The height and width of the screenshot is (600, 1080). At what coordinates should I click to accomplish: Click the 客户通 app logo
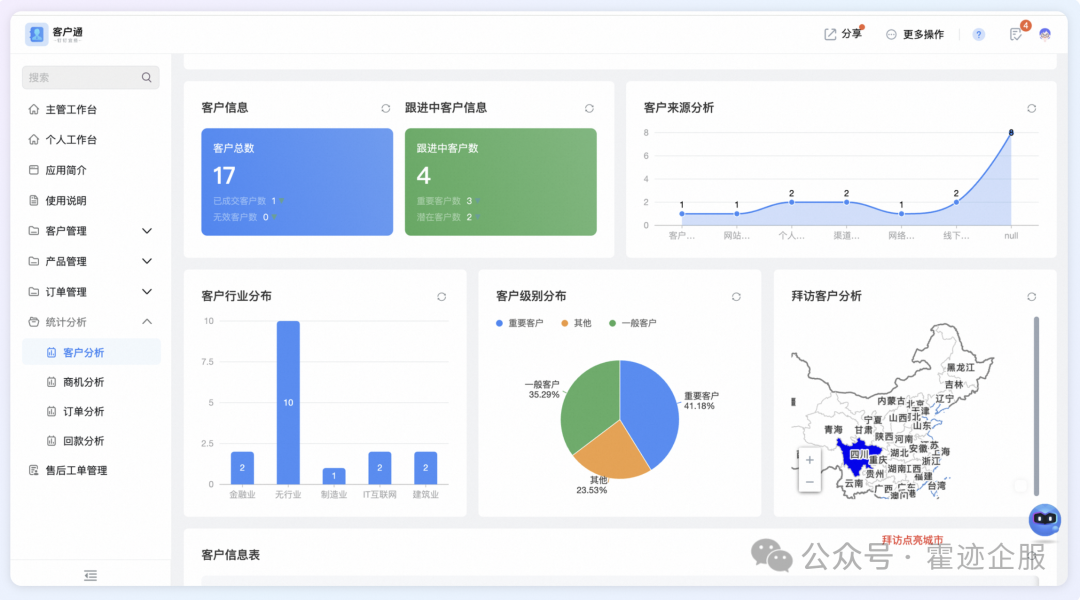click(37, 34)
